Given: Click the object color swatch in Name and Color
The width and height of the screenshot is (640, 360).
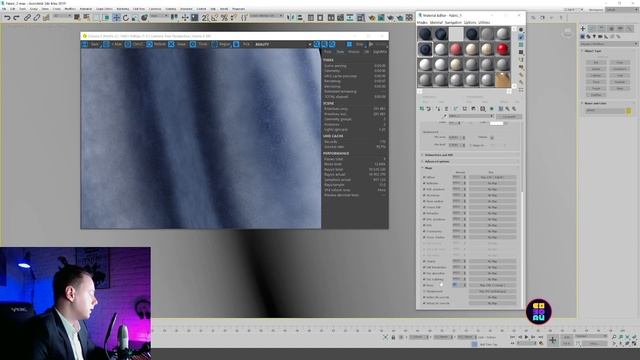Looking at the screenshot, I should [629, 111].
